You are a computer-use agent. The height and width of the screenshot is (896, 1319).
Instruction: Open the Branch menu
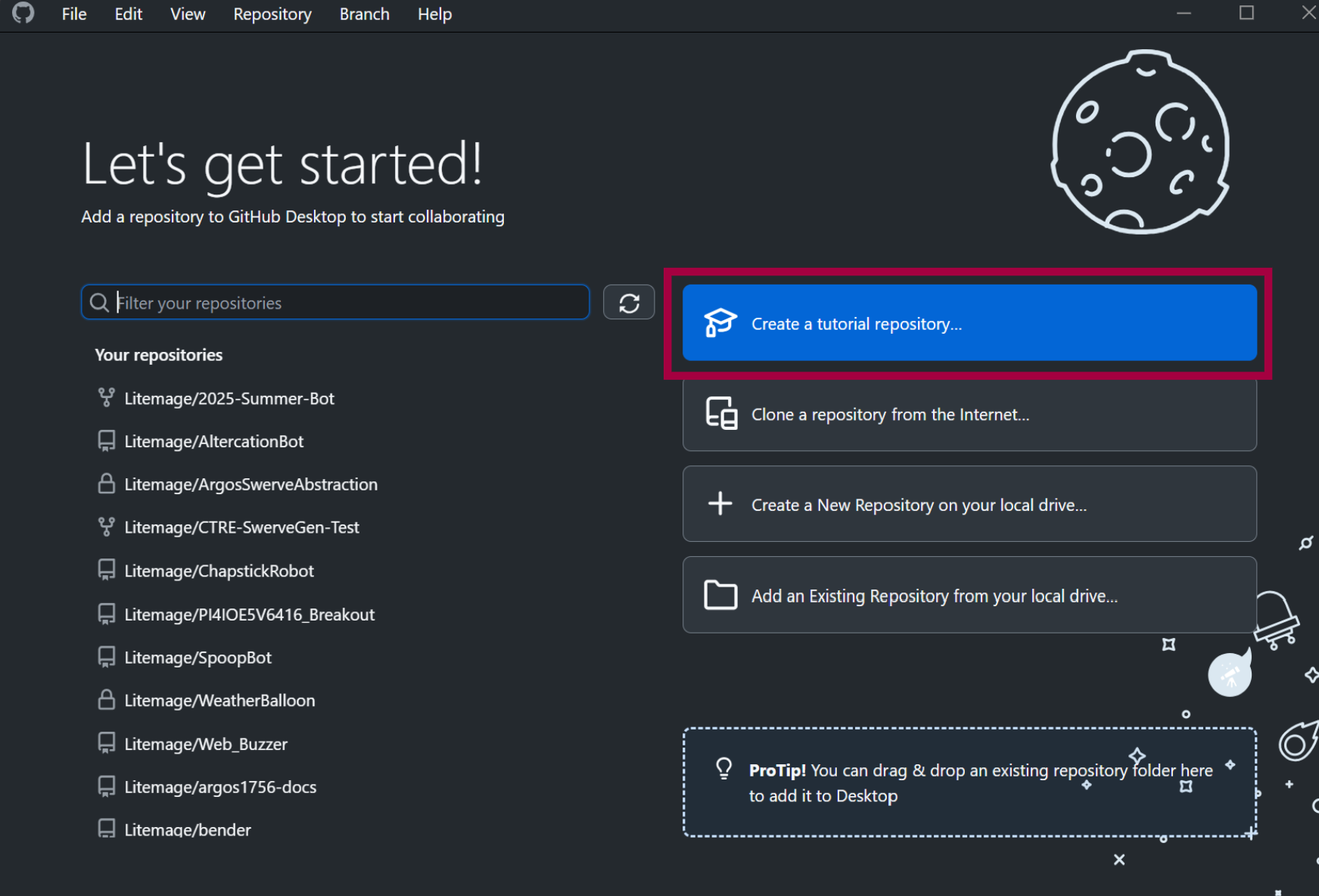(364, 14)
